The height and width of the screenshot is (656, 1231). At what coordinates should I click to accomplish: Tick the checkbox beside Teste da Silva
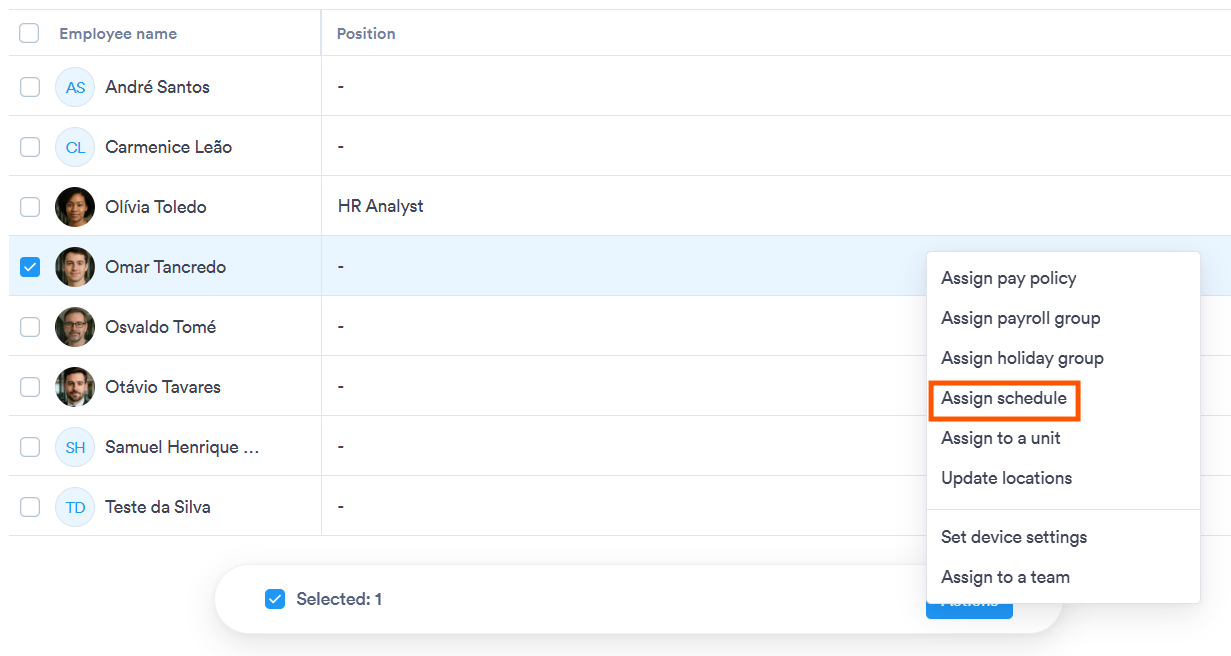pyautogui.click(x=30, y=507)
